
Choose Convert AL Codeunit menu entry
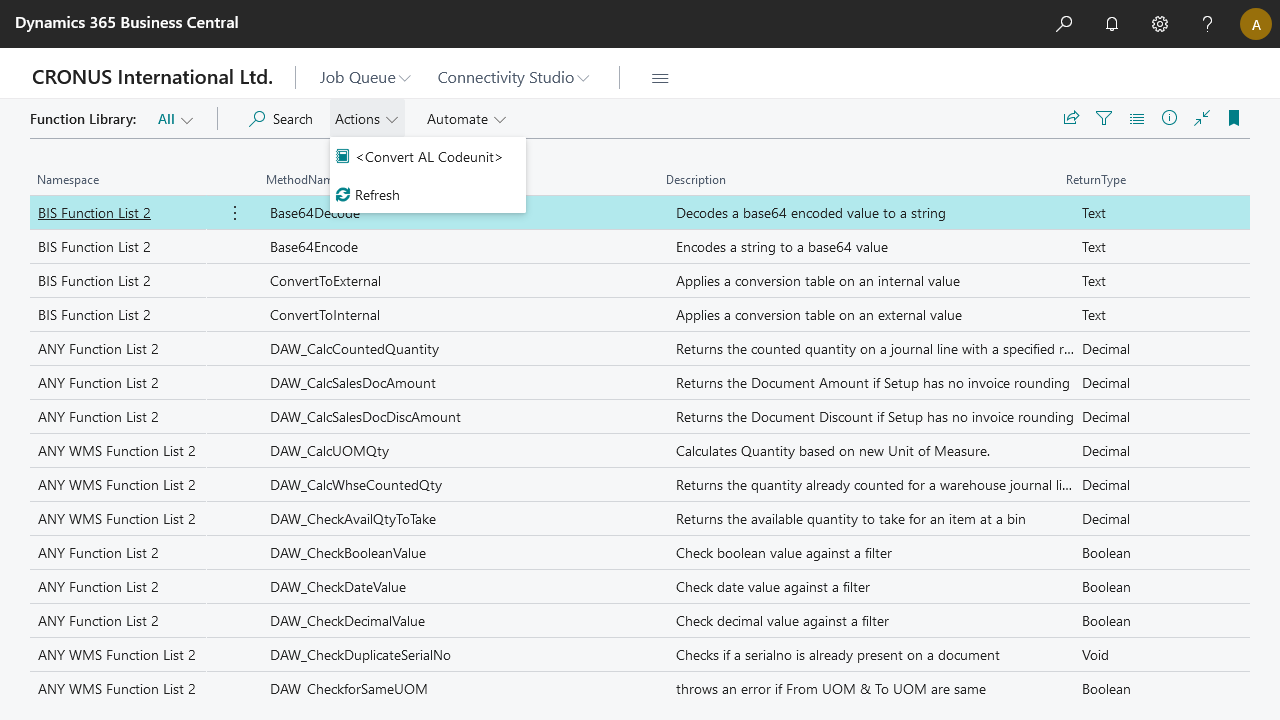click(x=428, y=157)
